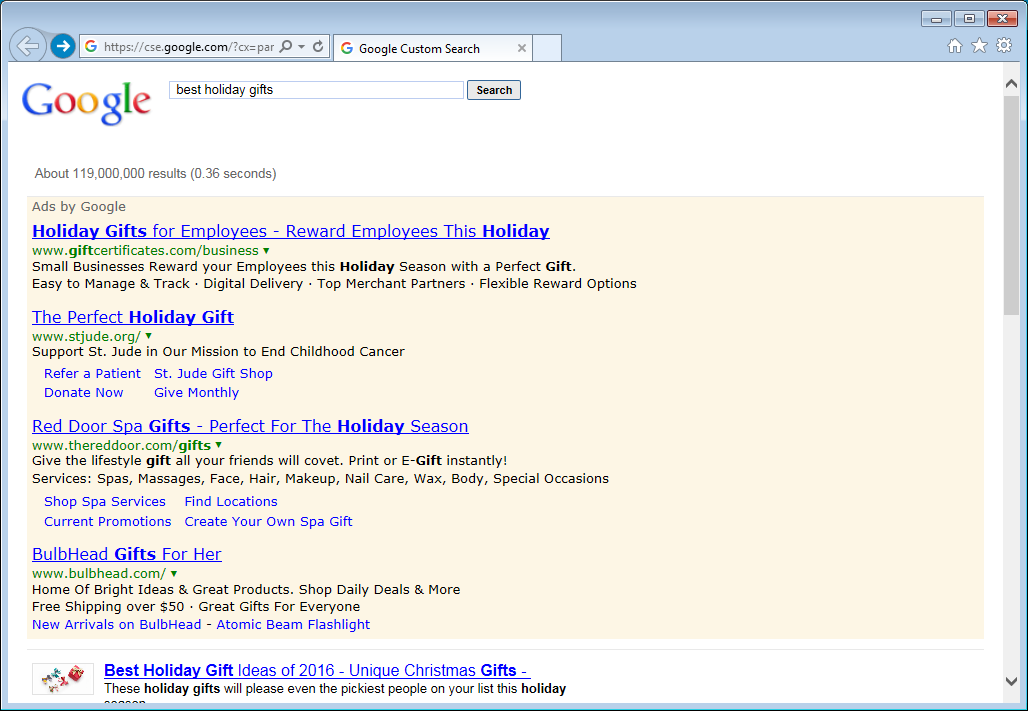Click the search magnifier in address bar
Screen dimensions: 1028x711
coord(286,47)
